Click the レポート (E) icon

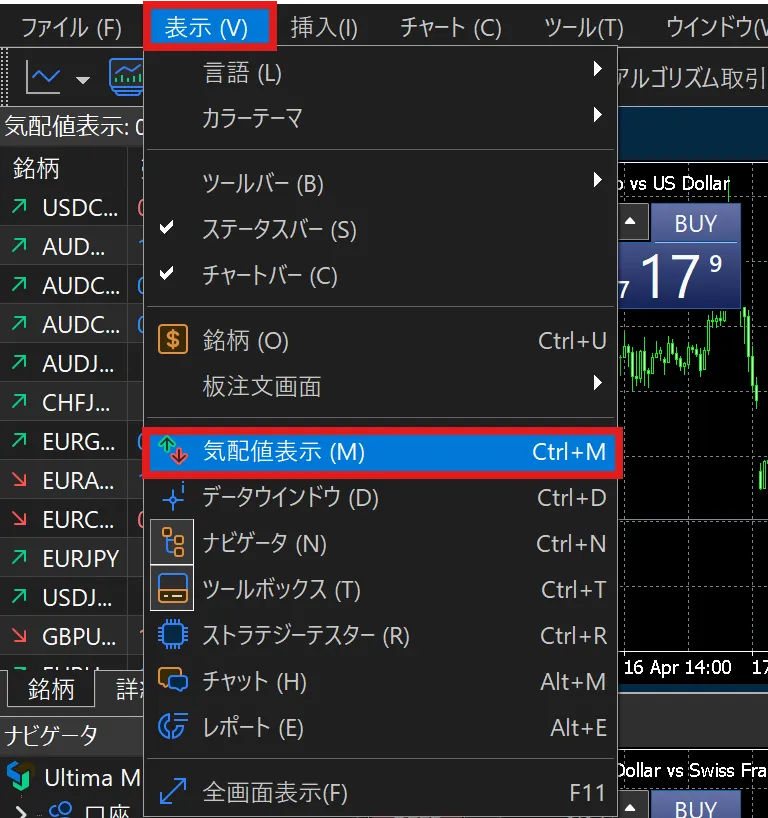[x=173, y=726]
